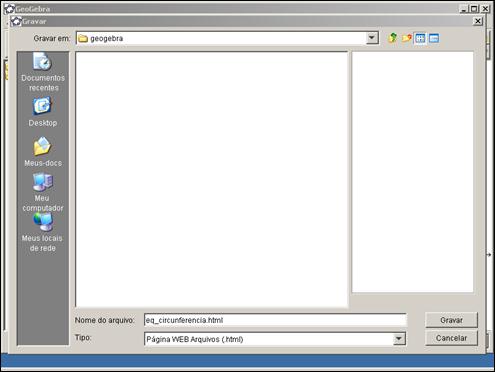
Task: Expand the Gravar em folder dropdown
Action: pyautogui.click(x=372, y=38)
